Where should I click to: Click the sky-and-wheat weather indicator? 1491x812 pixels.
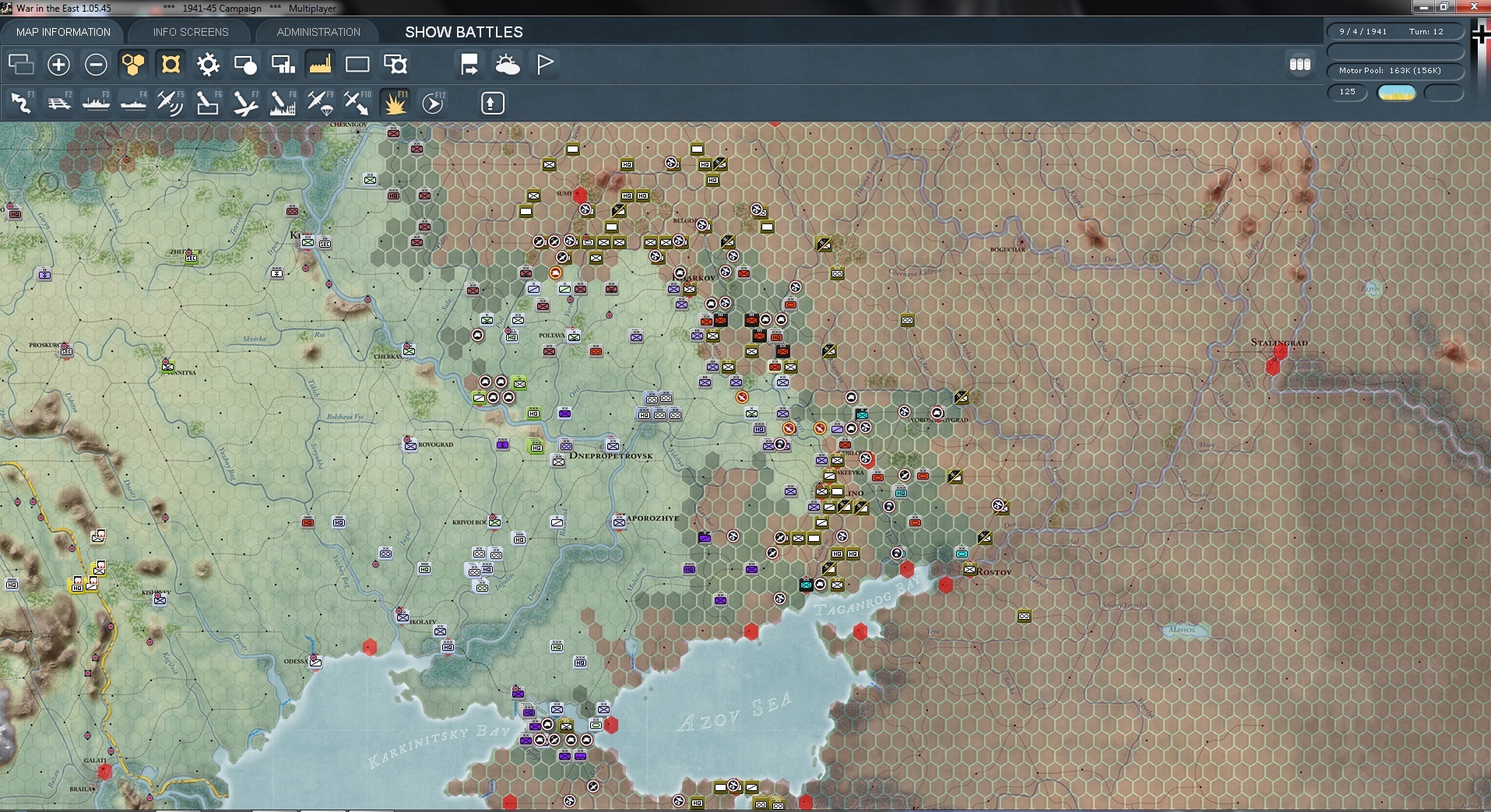(x=1397, y=93)
